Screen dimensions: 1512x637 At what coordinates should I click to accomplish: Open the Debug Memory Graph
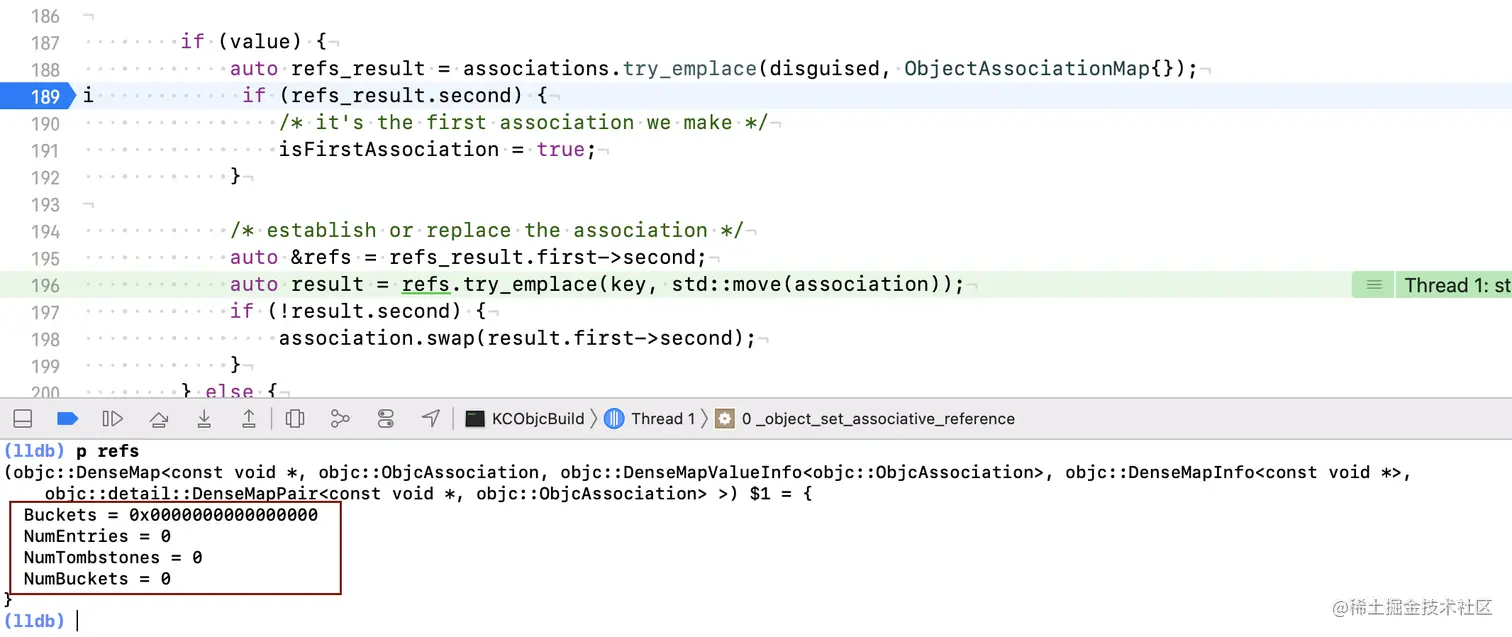[x=340, y=419]
